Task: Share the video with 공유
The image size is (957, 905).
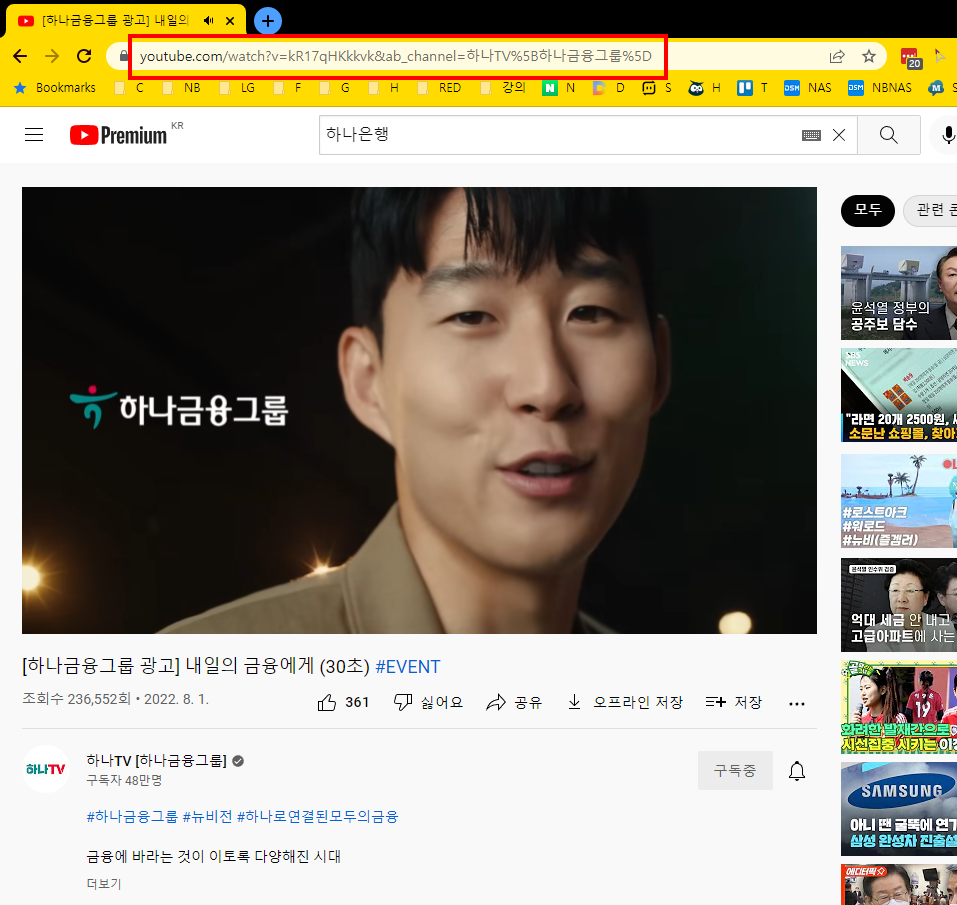Action: pyautogui.click(x=514, y=702)
